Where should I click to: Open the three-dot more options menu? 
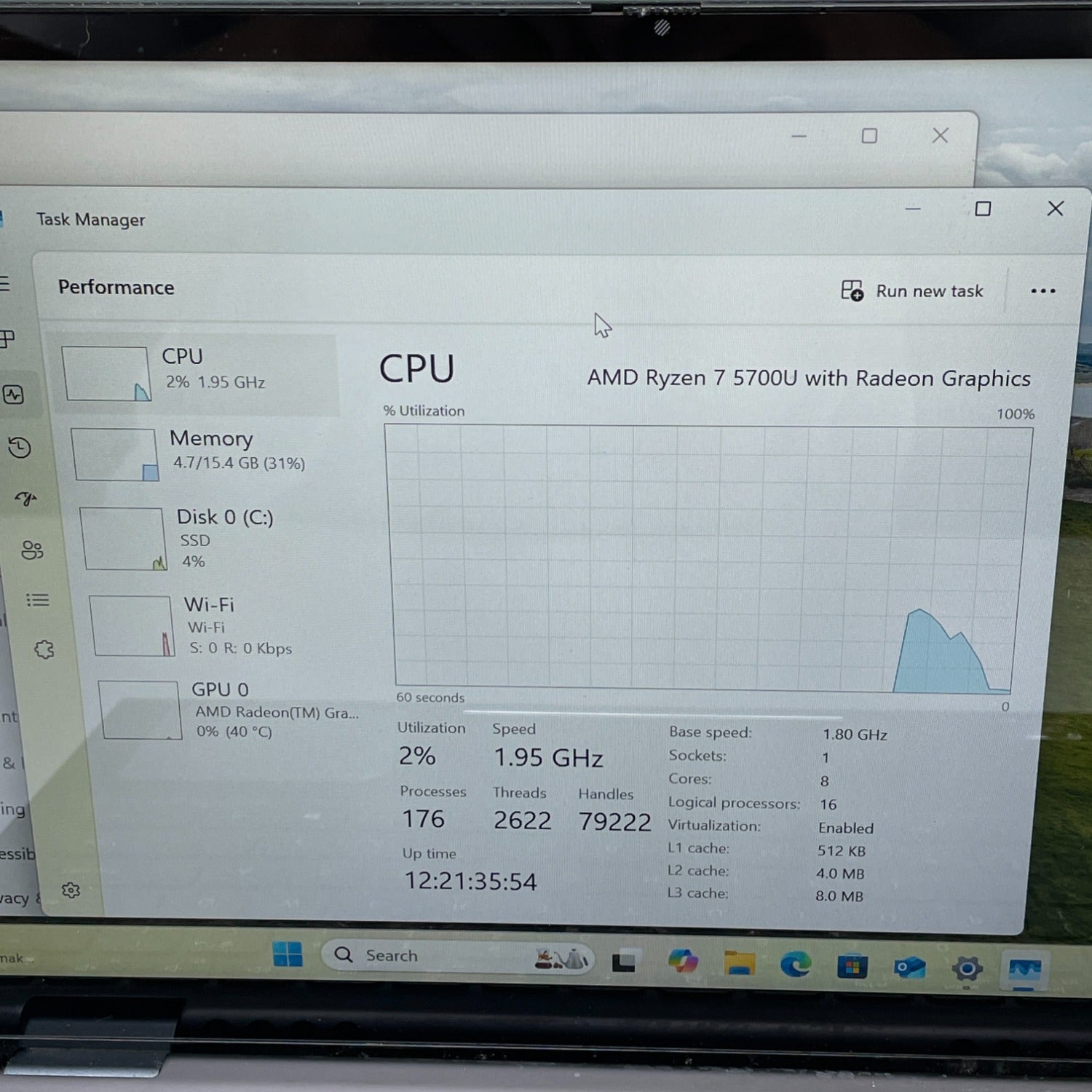tap(1042, 291)
